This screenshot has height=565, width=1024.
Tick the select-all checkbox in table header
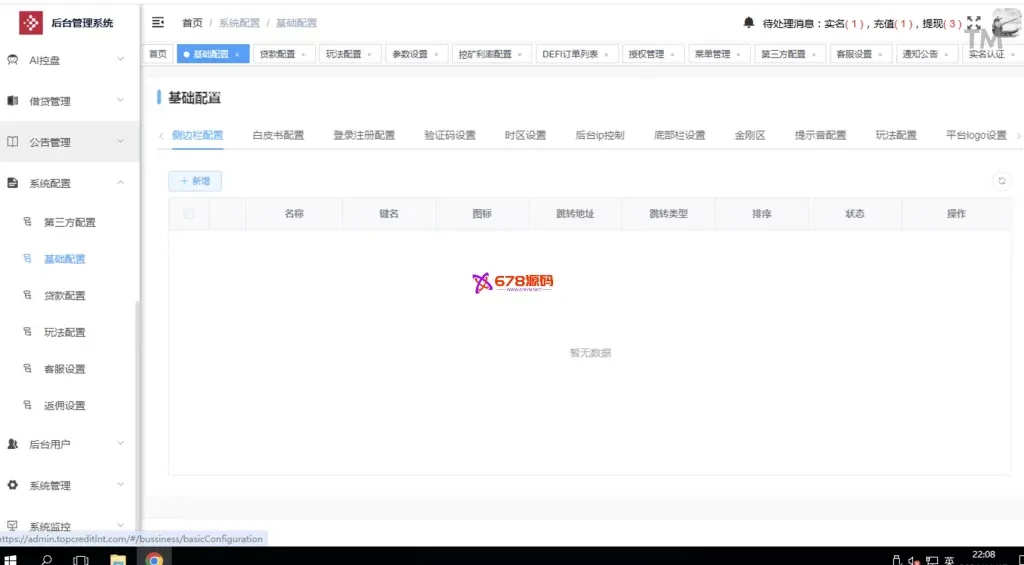(x=189, y=213)
